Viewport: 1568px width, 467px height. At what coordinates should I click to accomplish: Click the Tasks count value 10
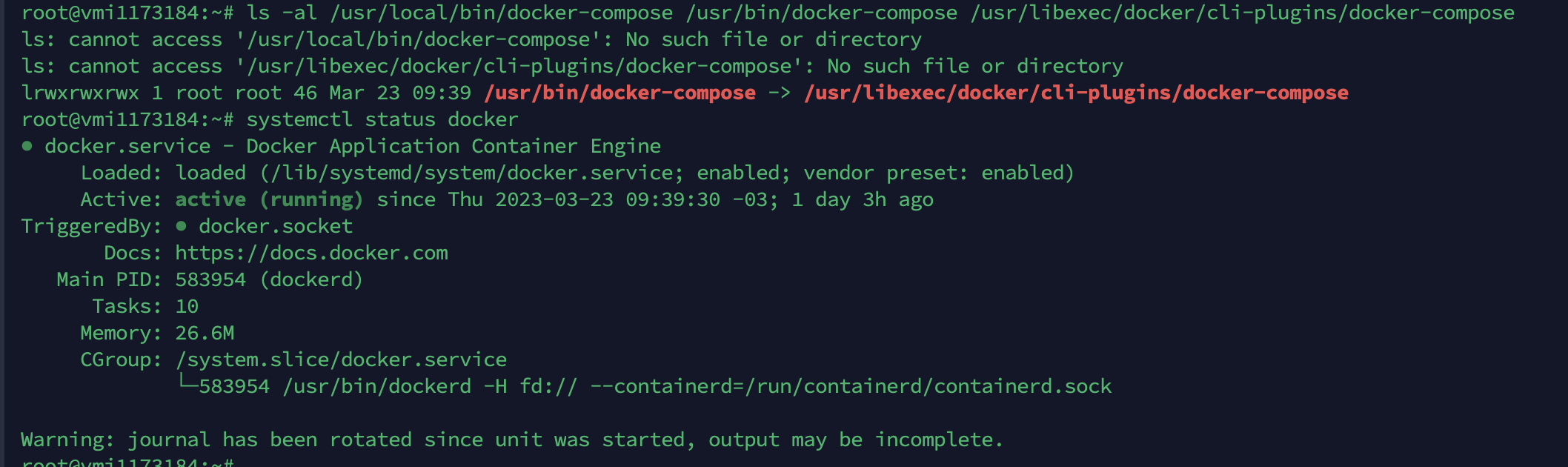click(x=187, y=307)
